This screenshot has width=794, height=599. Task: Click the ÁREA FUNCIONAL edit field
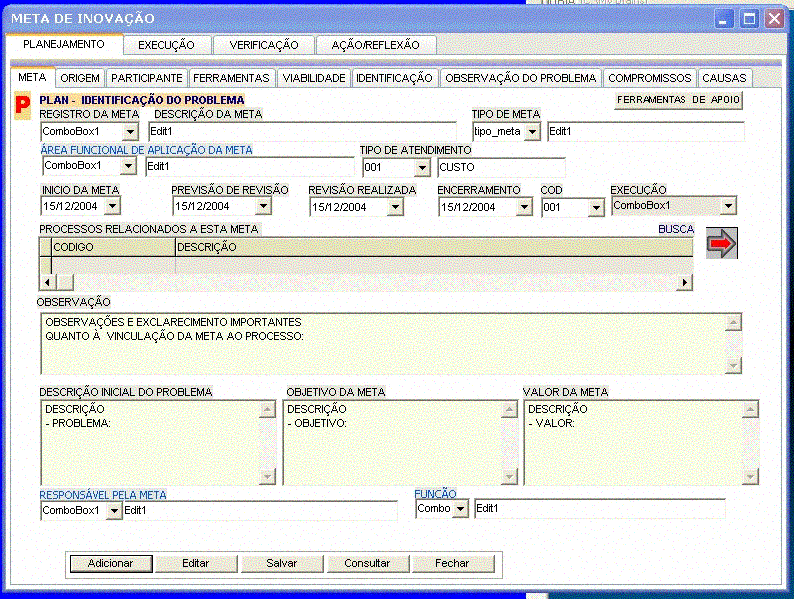click(250, 167)
